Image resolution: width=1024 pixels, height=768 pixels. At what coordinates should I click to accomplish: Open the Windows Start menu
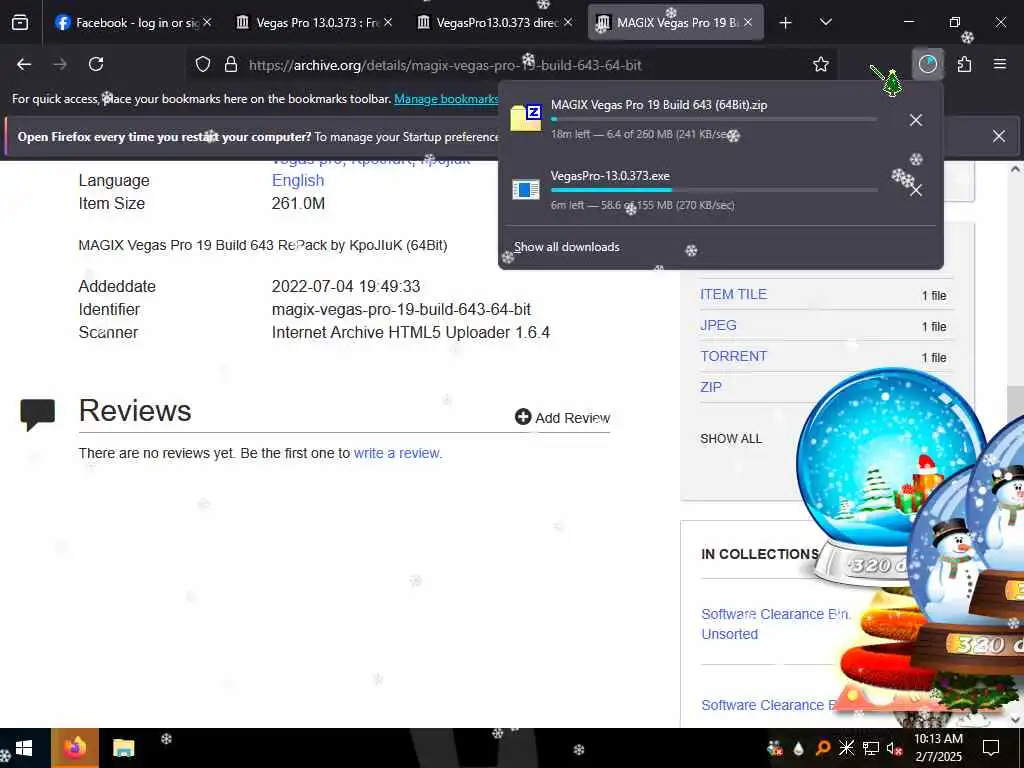24,748
